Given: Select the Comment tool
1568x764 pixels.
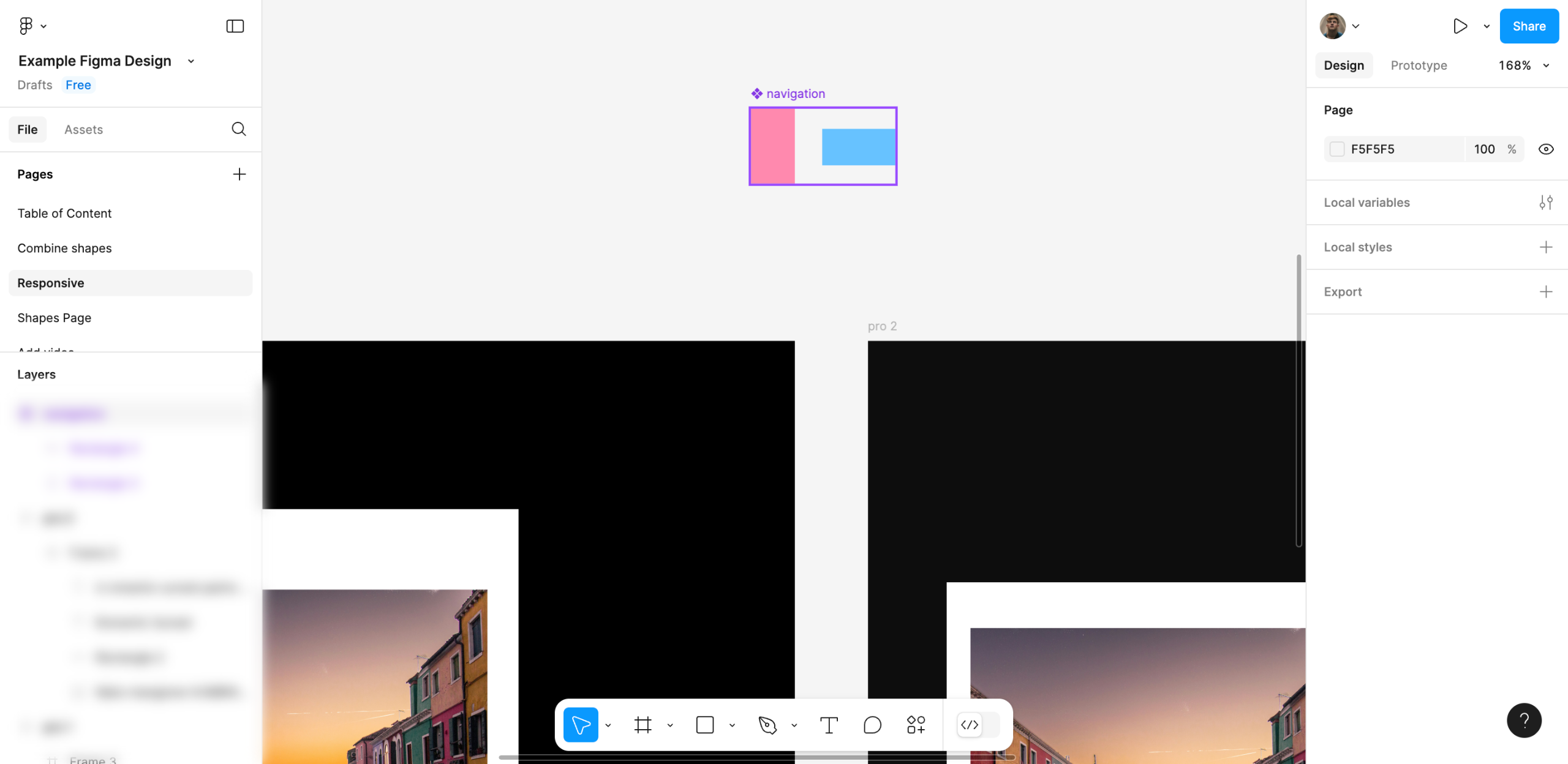Looking at the screenshot, I should tap(872, 725).
